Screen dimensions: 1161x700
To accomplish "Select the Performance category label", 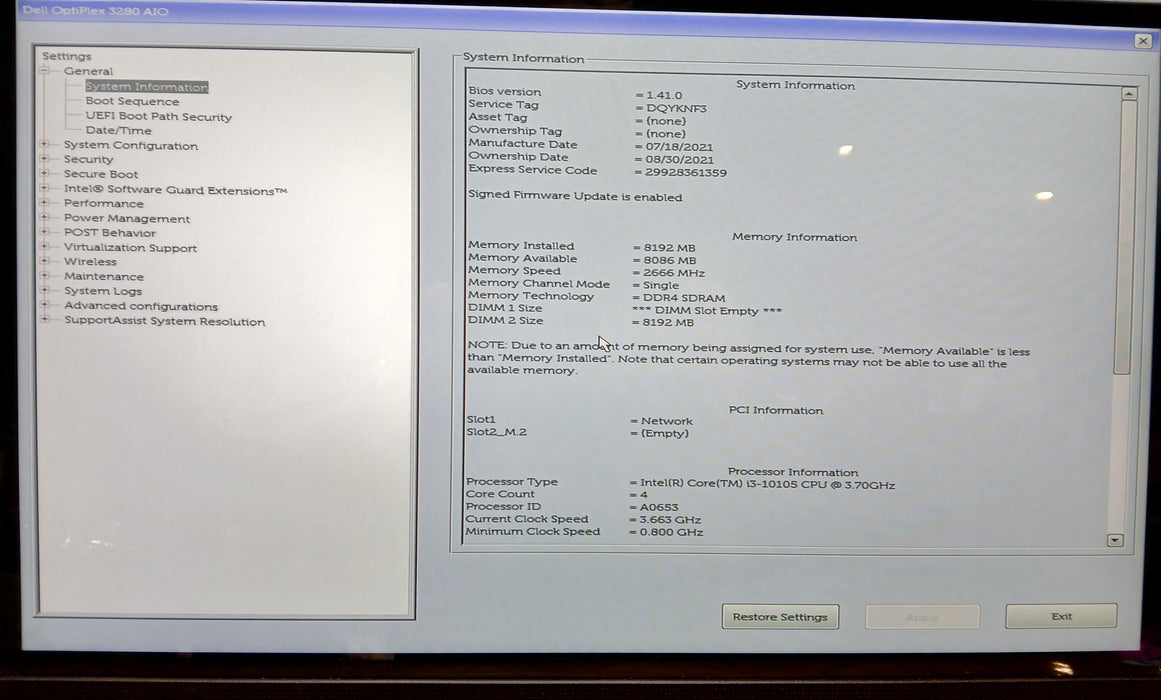I will (104, 203).
